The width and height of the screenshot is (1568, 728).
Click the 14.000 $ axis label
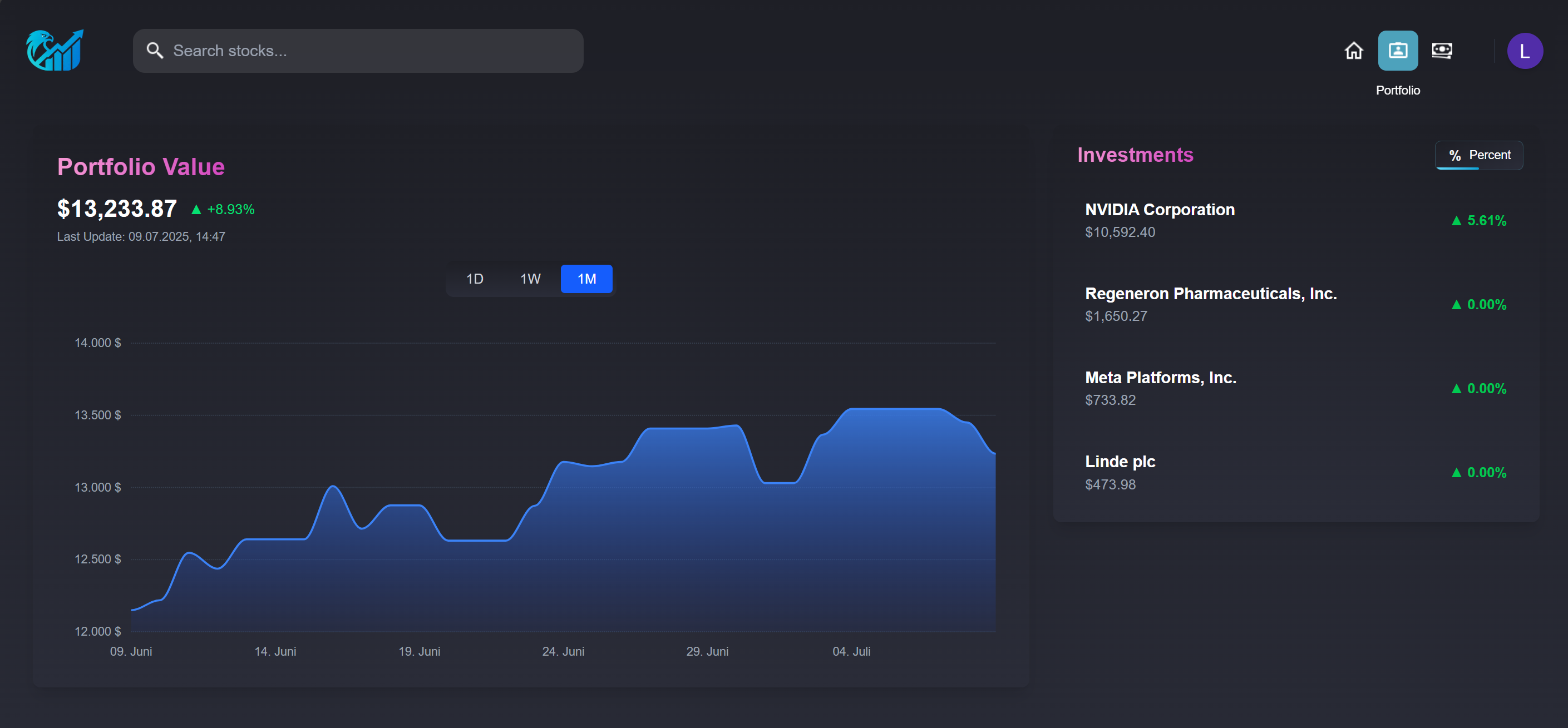[x=98, y=343]
